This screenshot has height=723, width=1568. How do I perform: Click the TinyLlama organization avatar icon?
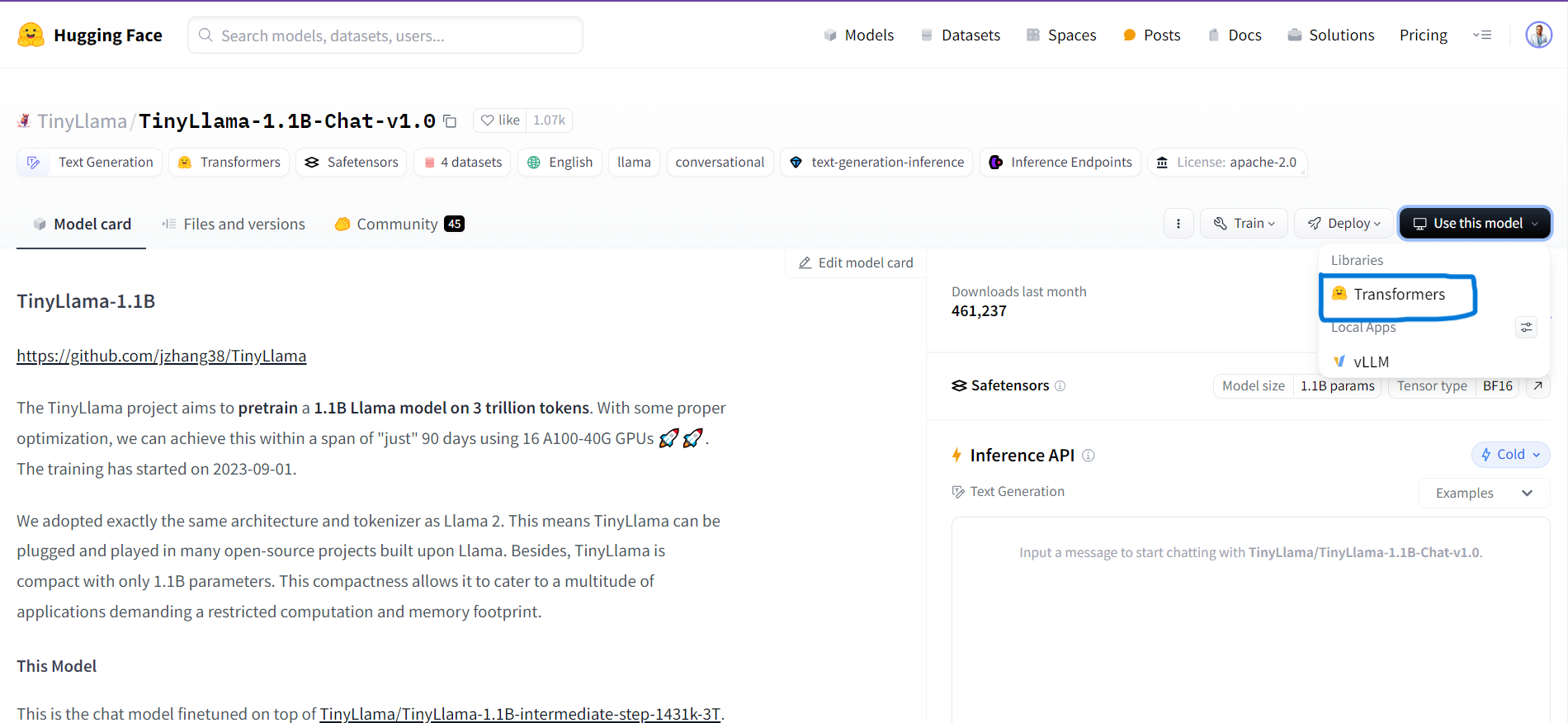(24, 121)
